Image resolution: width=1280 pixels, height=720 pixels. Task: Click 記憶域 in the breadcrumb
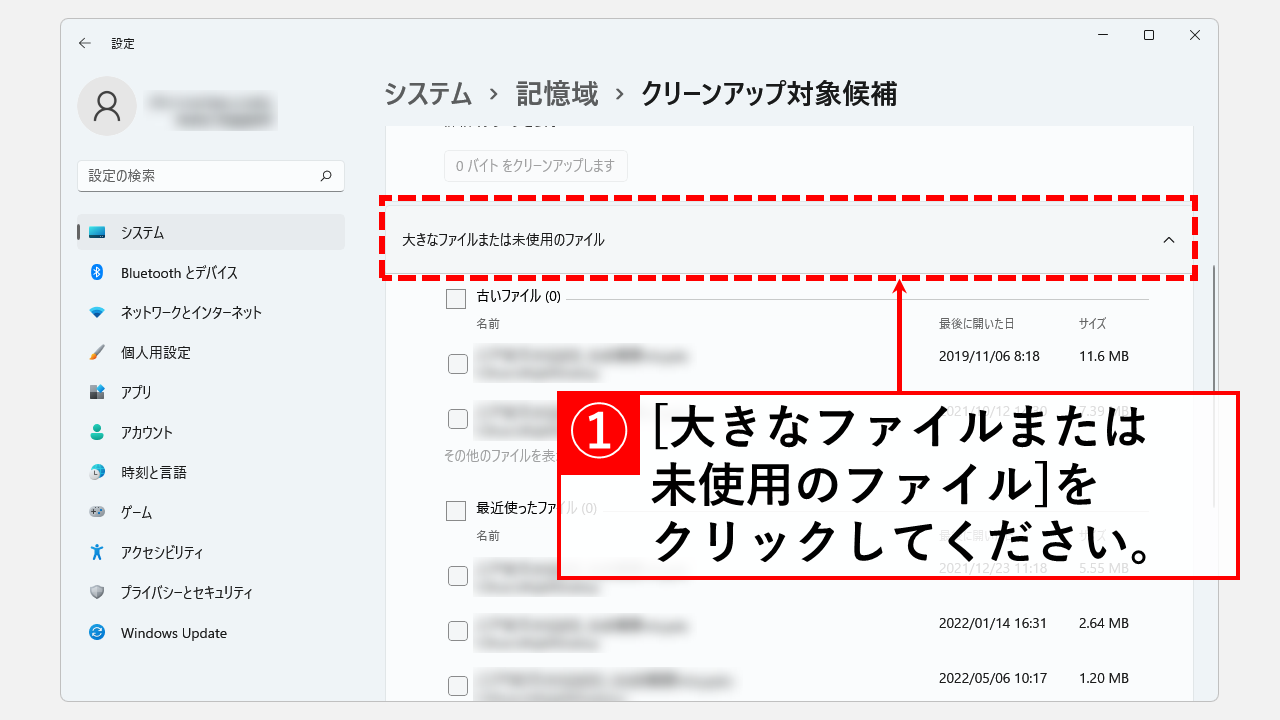(557, 94)
